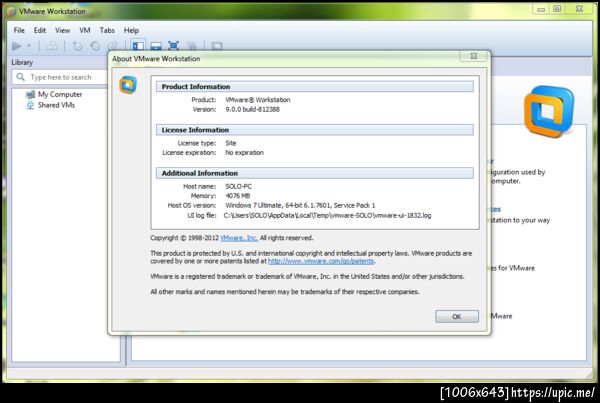600x403 pixels.
Task: Click the UI log file path text
Action: pyautogui.click(x=328, y=215)
